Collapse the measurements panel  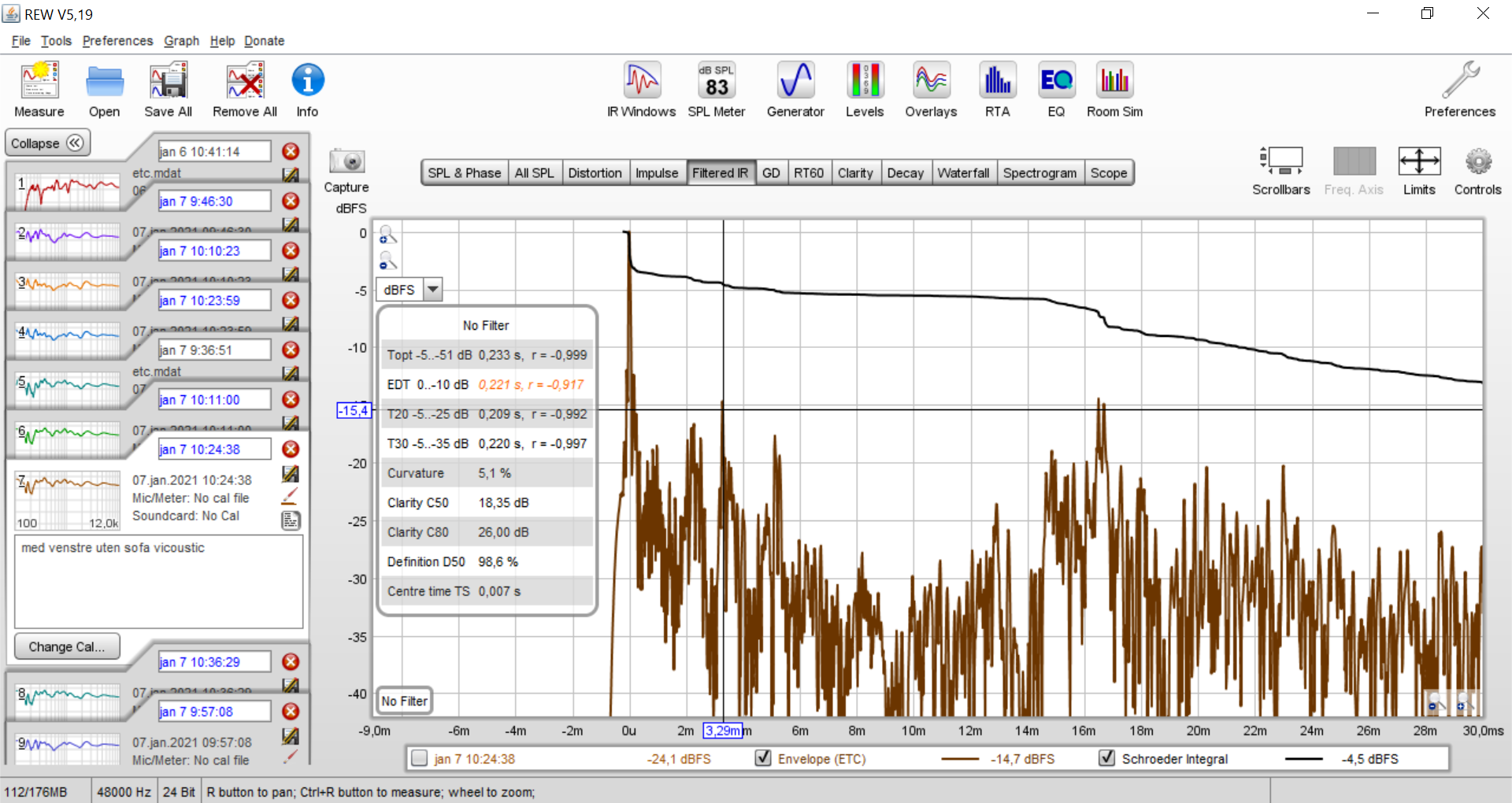pos(48,143)
